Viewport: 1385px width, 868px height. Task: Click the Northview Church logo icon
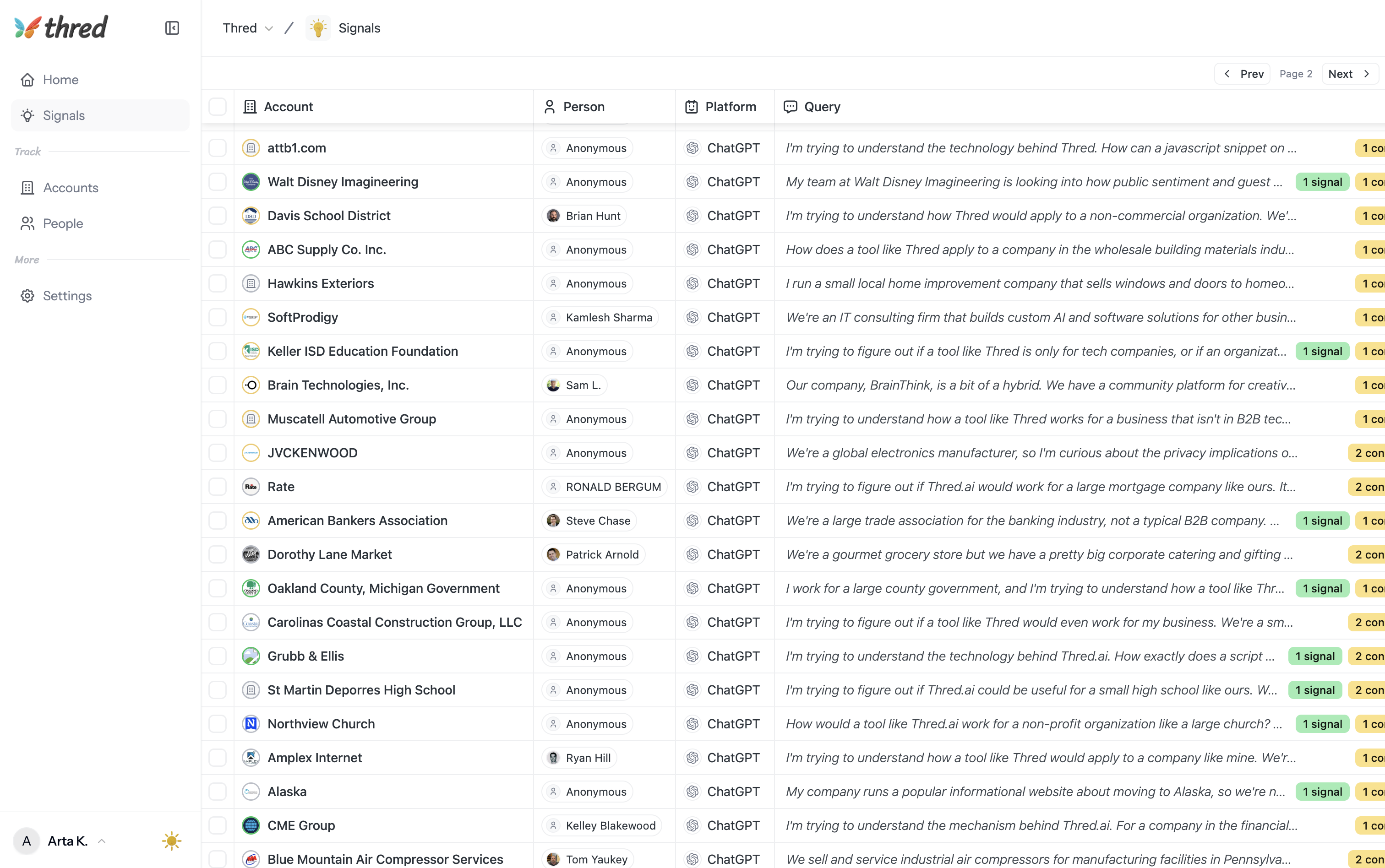coord(251,724)
